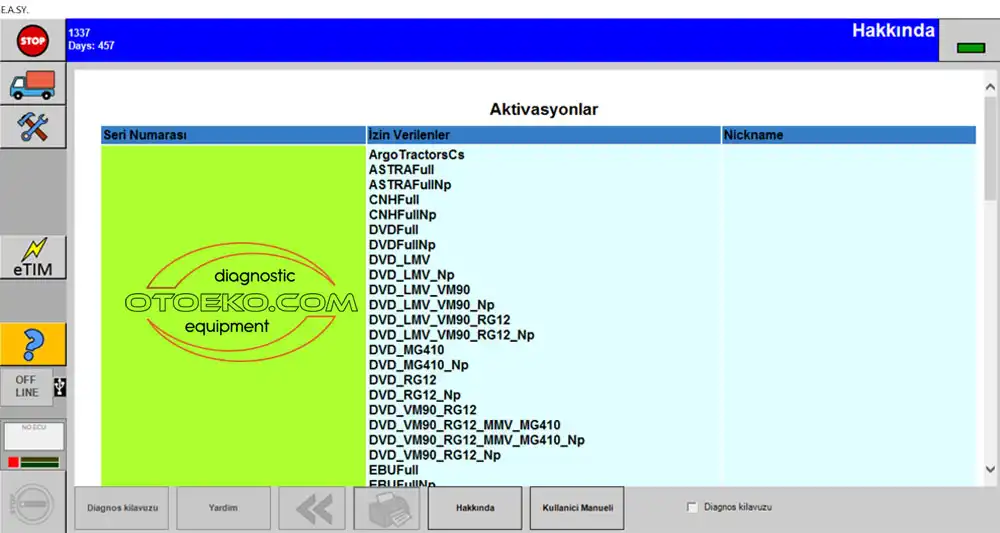Select the DVD_VM90_RG12_Np entry
Screen dimensions: 1000x533
point(434,455)
